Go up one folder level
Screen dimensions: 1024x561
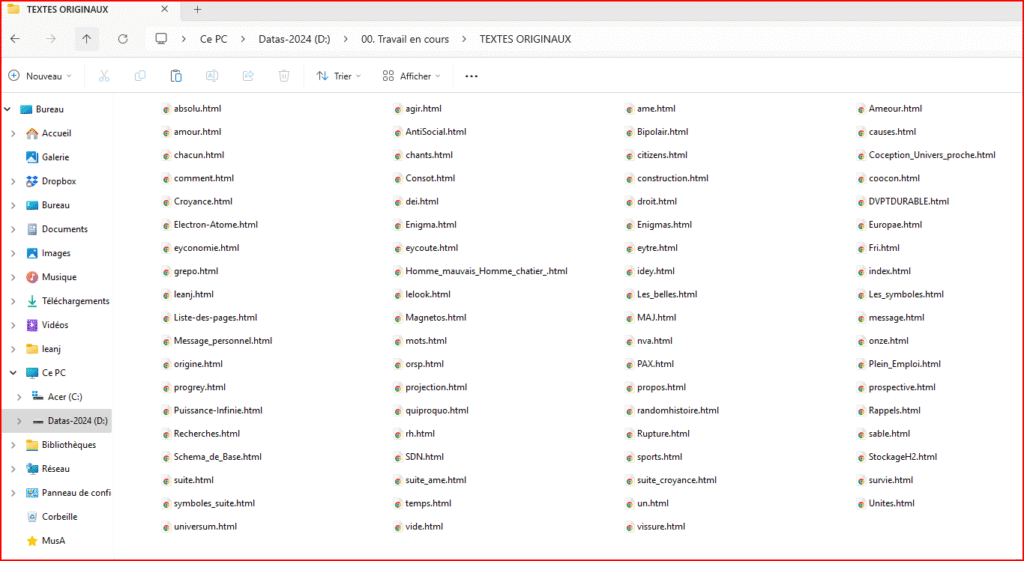(x=87, y=39)
